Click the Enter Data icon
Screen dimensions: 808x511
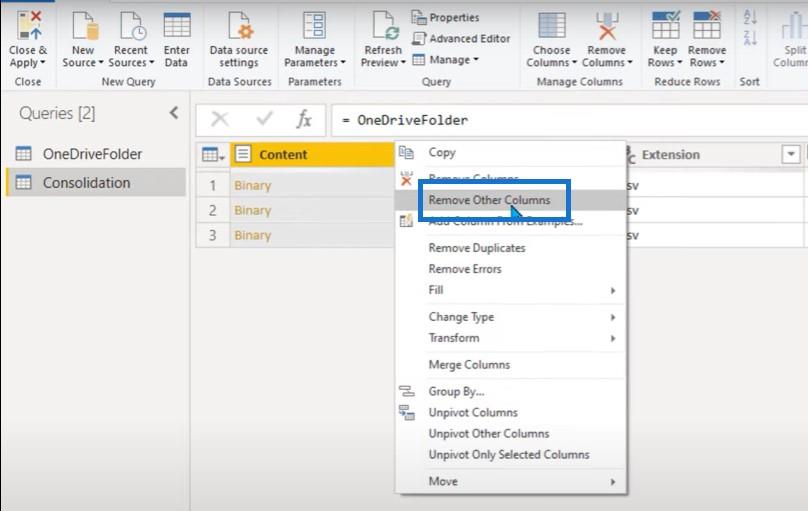pyautogui.click(x=177, y=26)
